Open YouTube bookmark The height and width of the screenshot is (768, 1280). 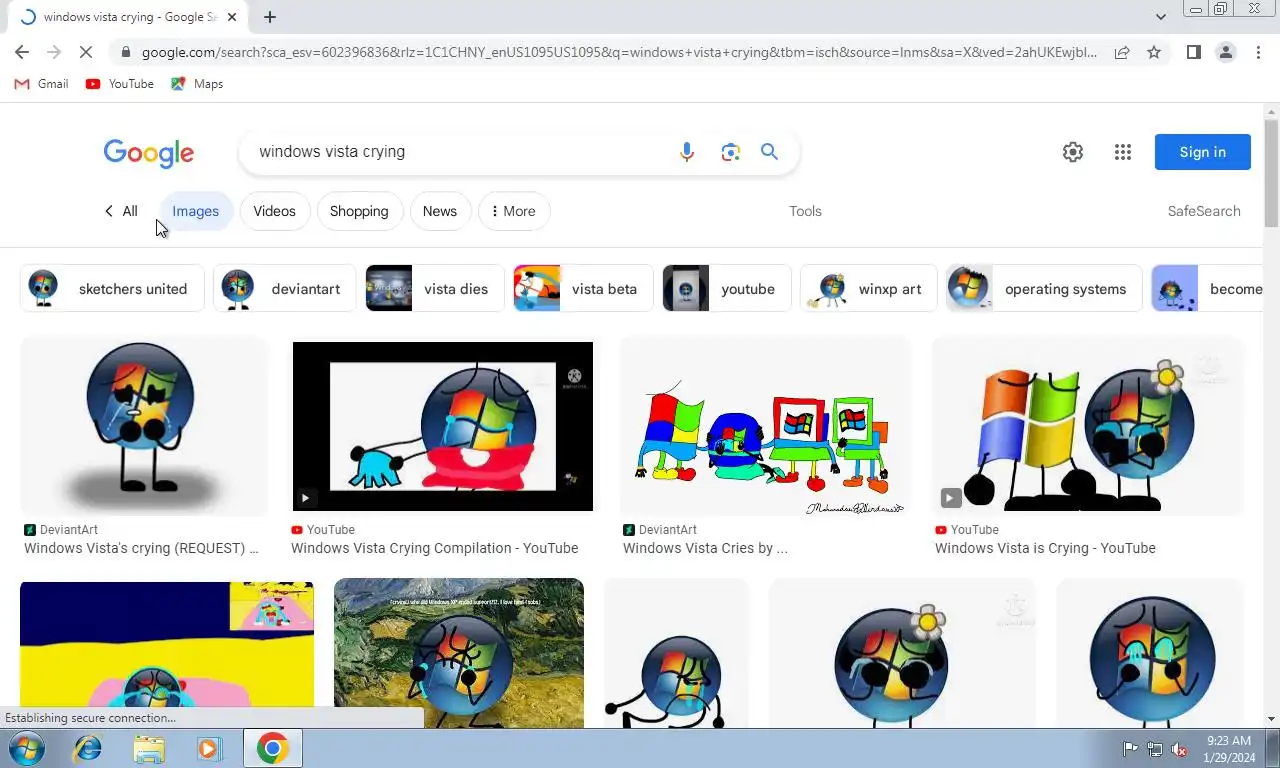coord(120,84)
